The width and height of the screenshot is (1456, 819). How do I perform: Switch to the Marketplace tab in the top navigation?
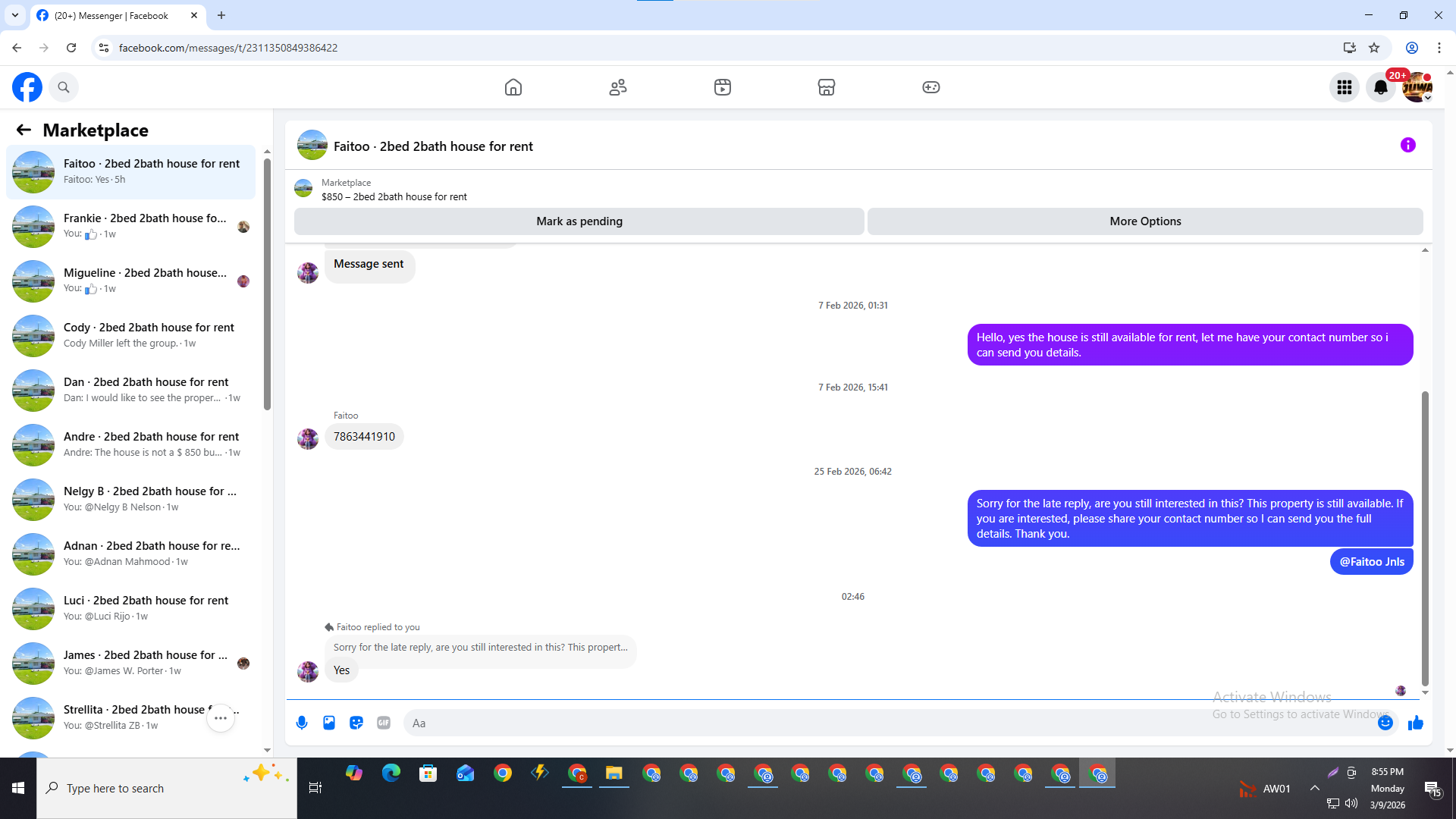pyautogui.click(x=827, y=87)
